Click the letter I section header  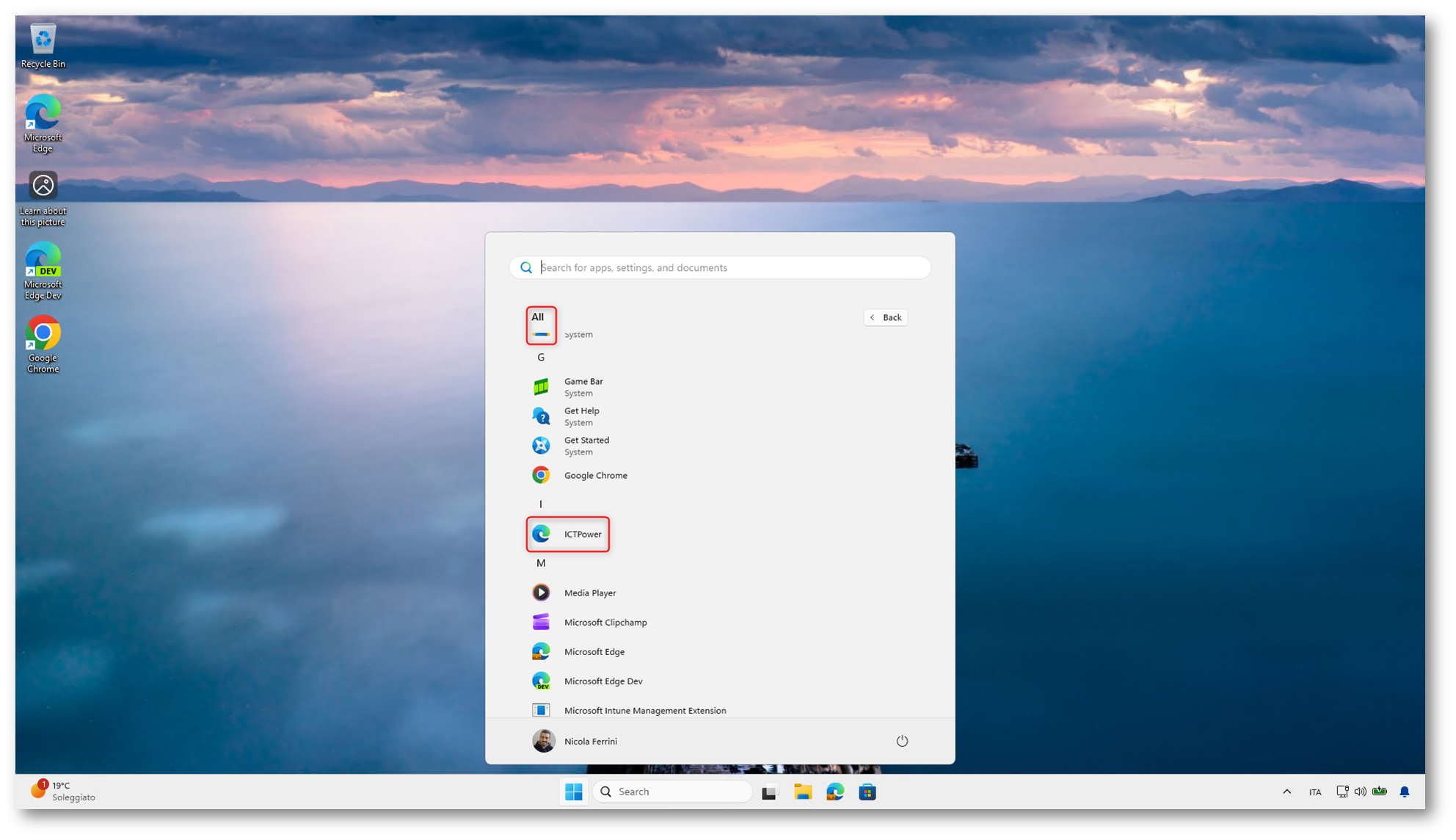point(541,504)
